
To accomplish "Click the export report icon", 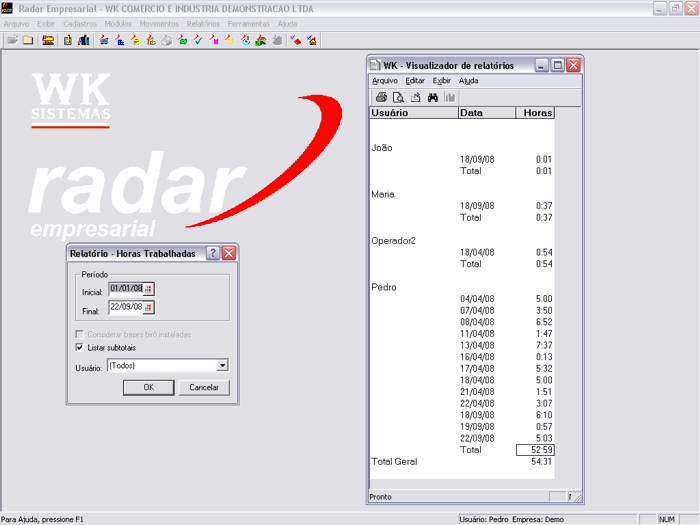I will pos(415,97).
